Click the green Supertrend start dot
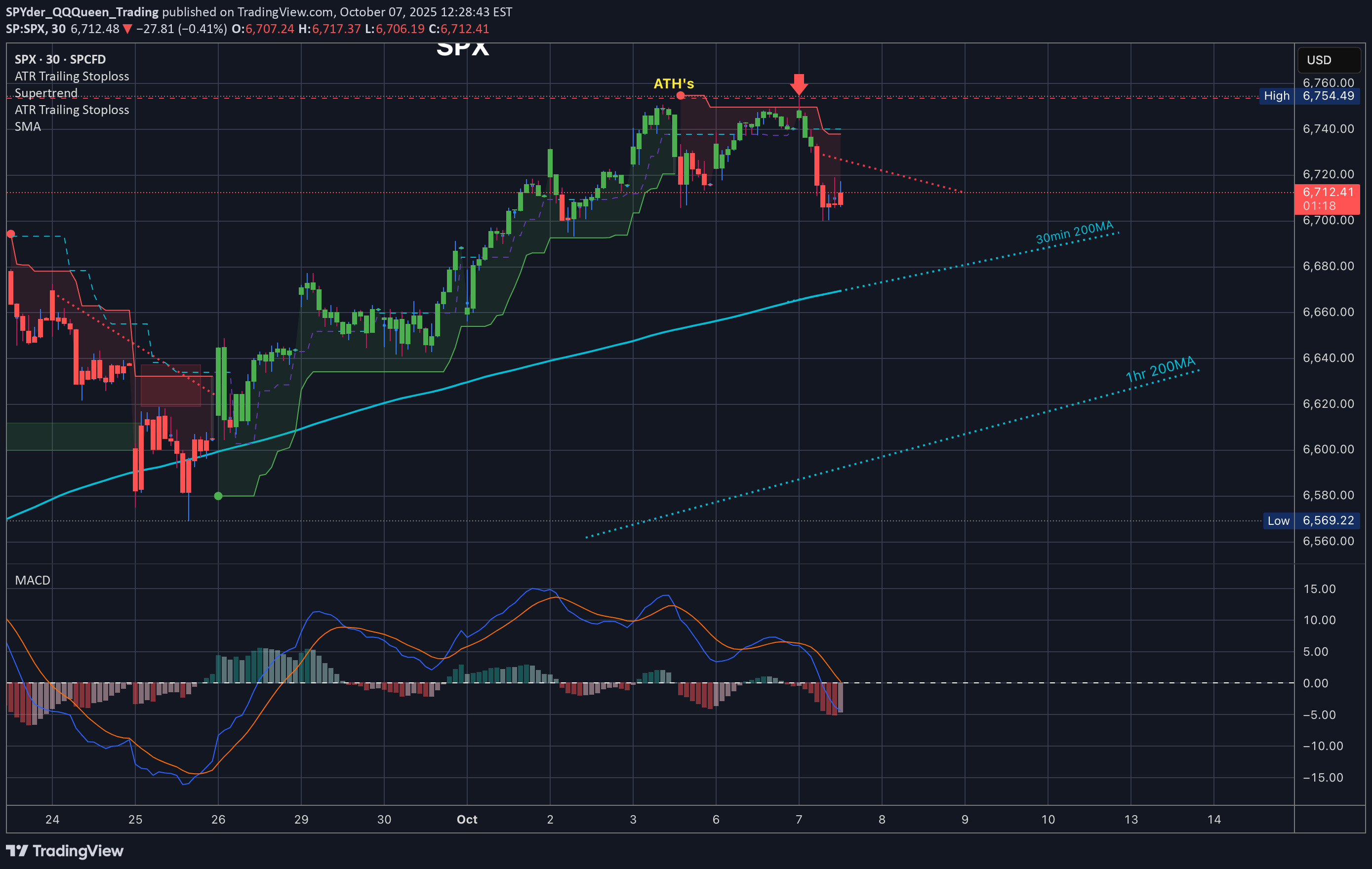 pyautogui.click(x=218, y=496)
